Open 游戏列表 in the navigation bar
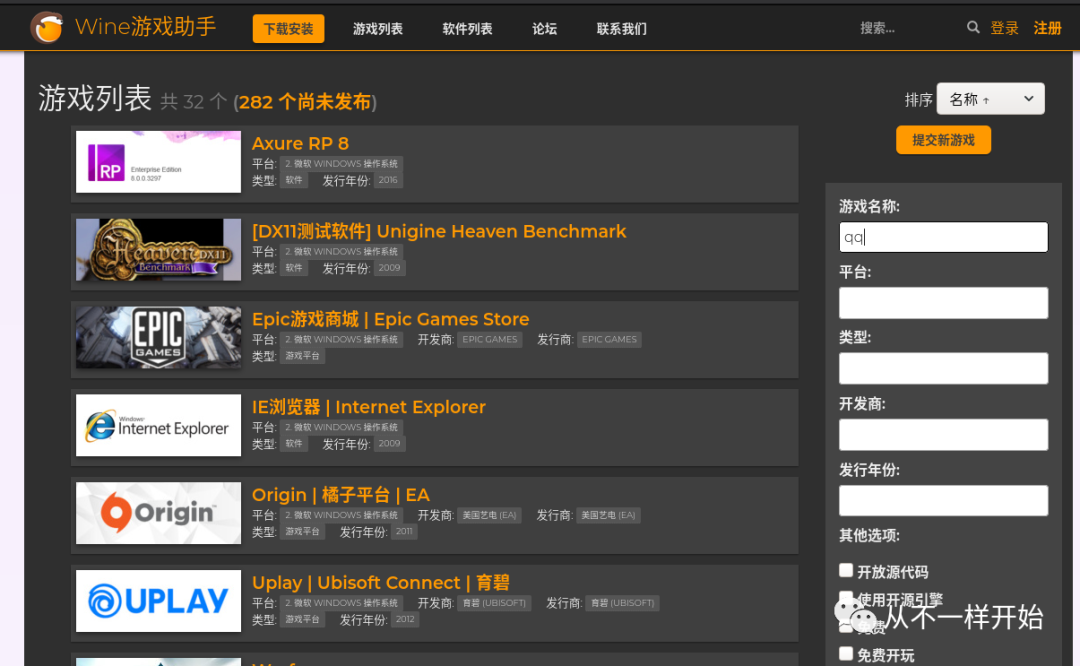This screenshot has height=666, width=1080. pyautogui.click(x=378, y=29)
